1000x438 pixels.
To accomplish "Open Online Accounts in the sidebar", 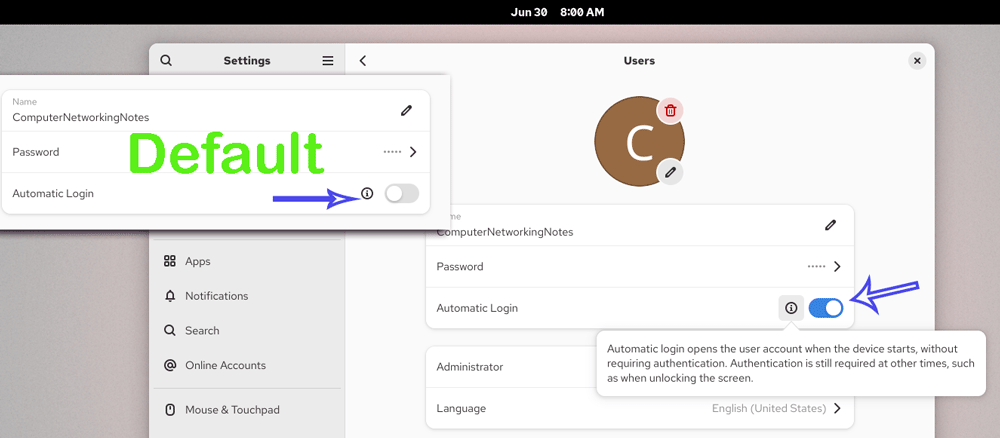I will coord(247,365).
